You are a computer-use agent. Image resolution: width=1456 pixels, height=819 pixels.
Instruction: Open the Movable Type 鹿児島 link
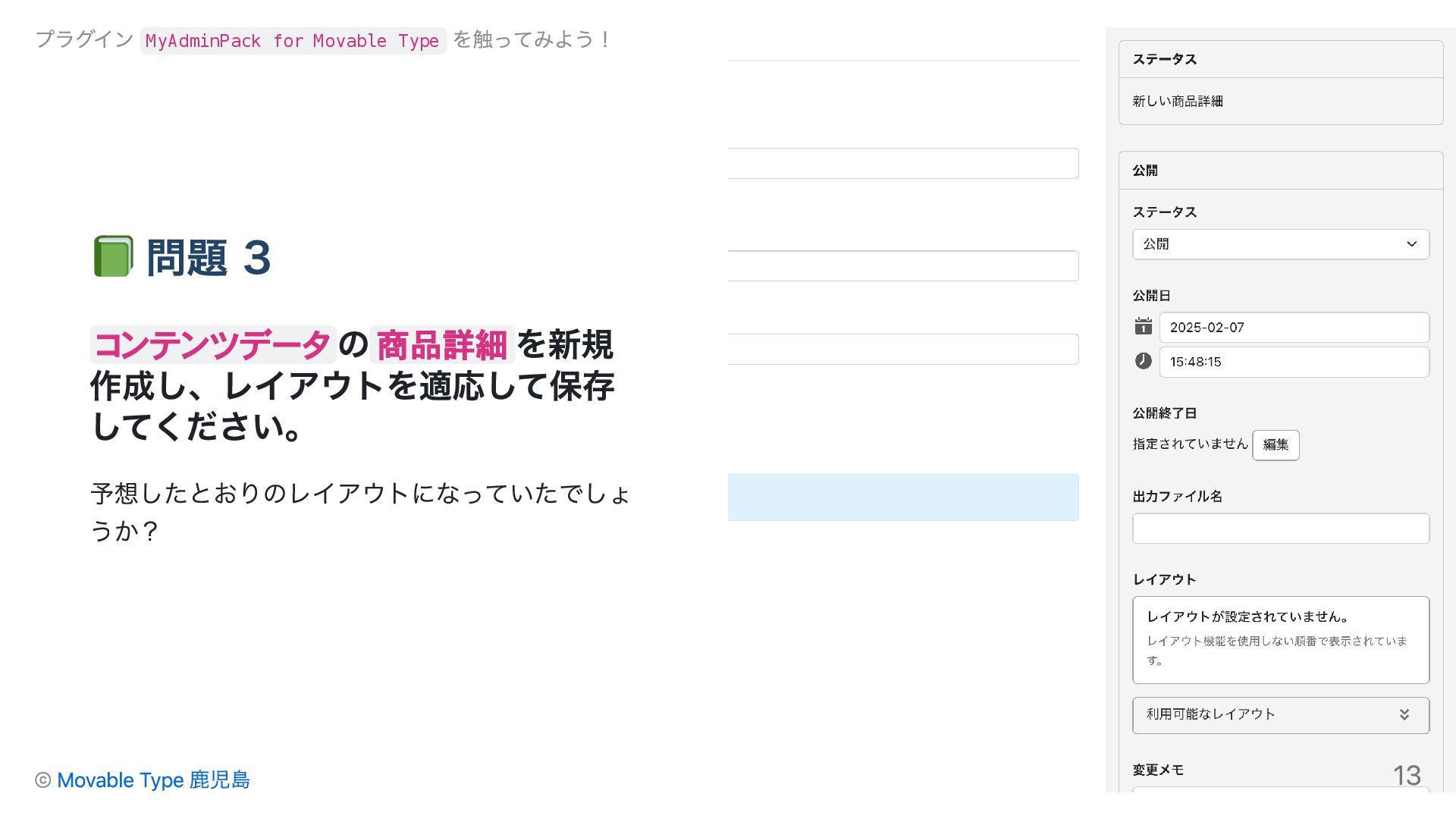(153, 780)
